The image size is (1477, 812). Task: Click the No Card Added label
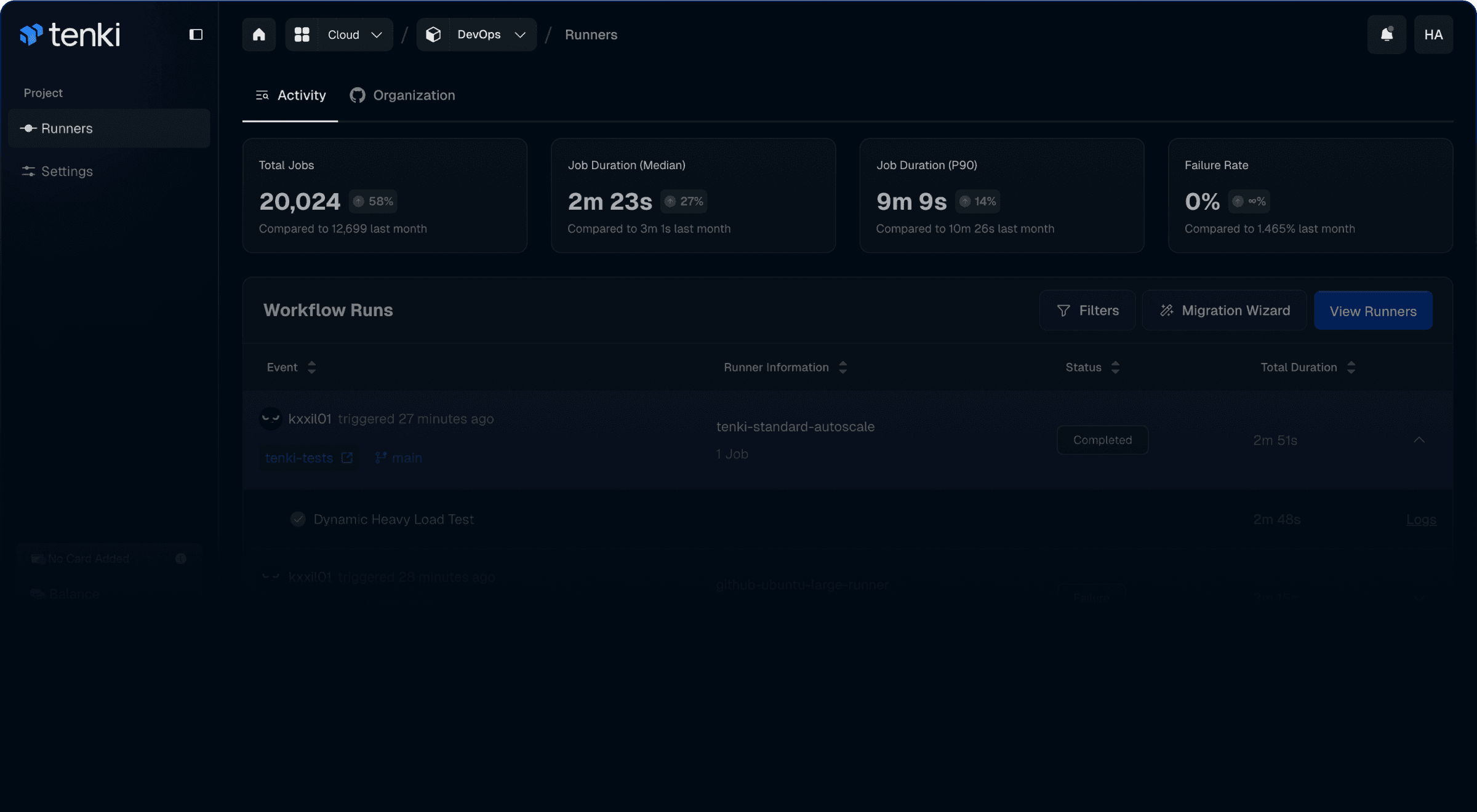click(88, 559)
